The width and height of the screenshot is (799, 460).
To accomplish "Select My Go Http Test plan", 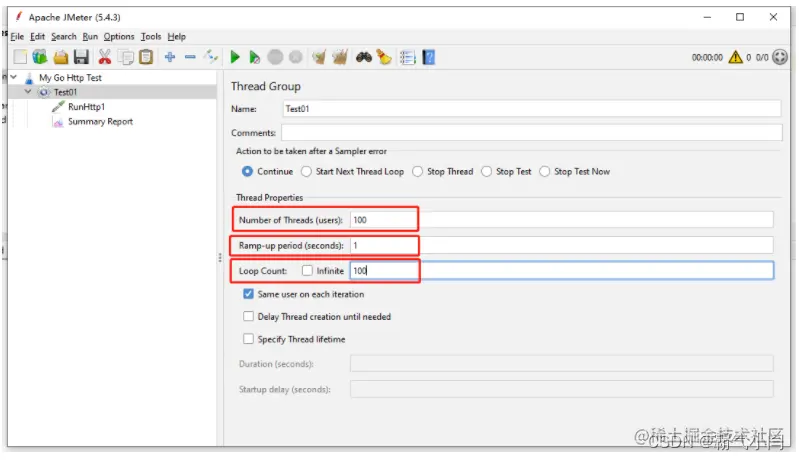I will (70, 77).
